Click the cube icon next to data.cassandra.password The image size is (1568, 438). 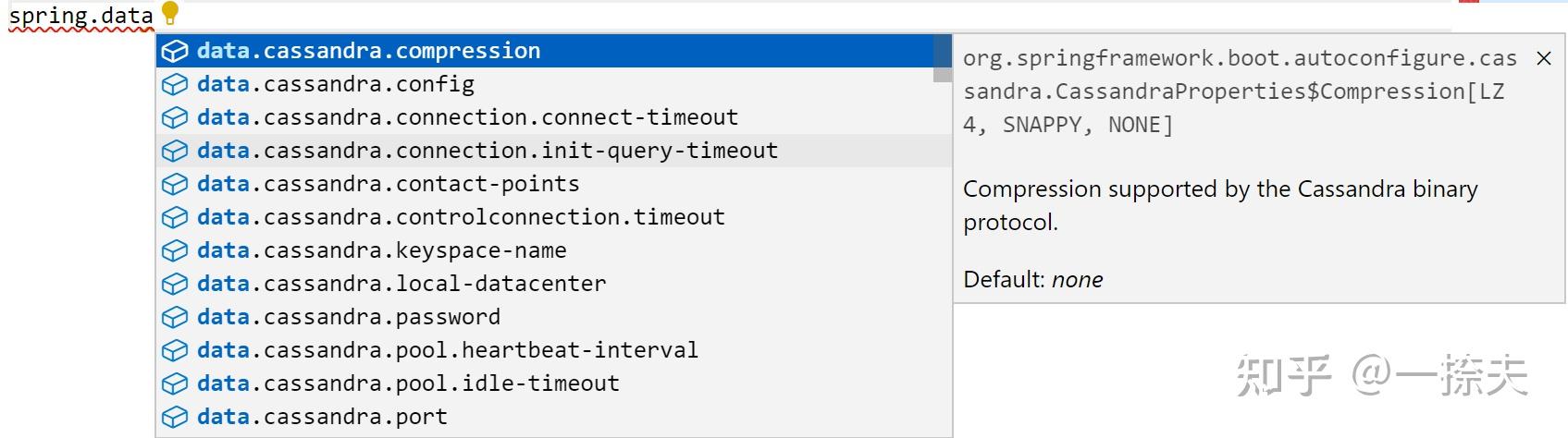click(x=175, y=318)
